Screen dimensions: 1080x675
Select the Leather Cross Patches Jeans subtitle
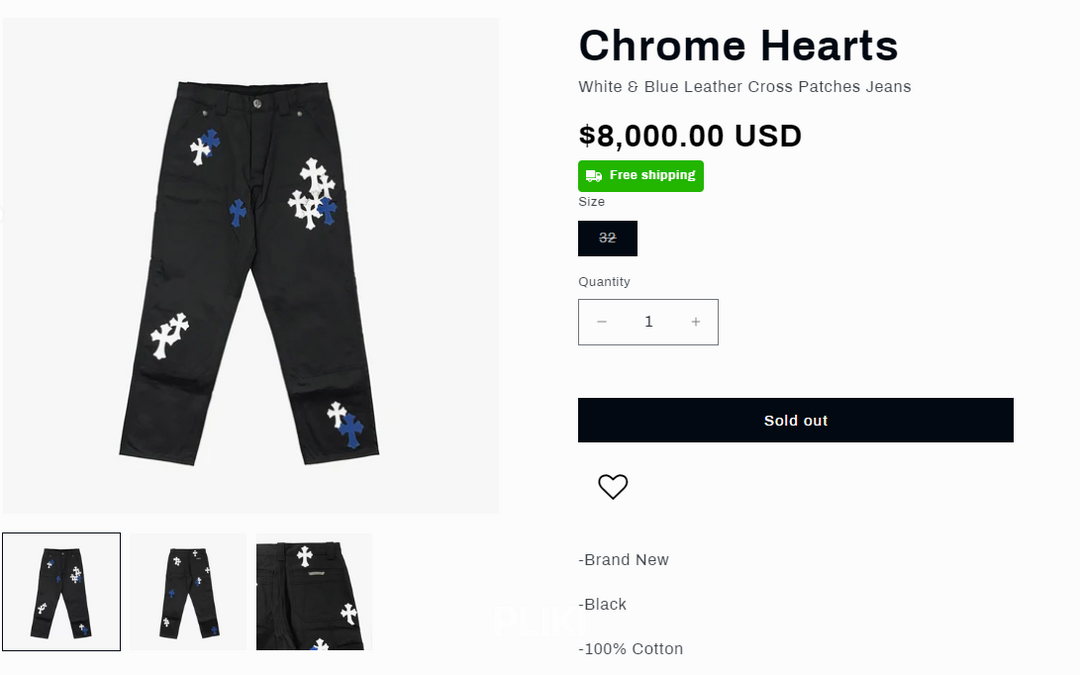(744, 87)
